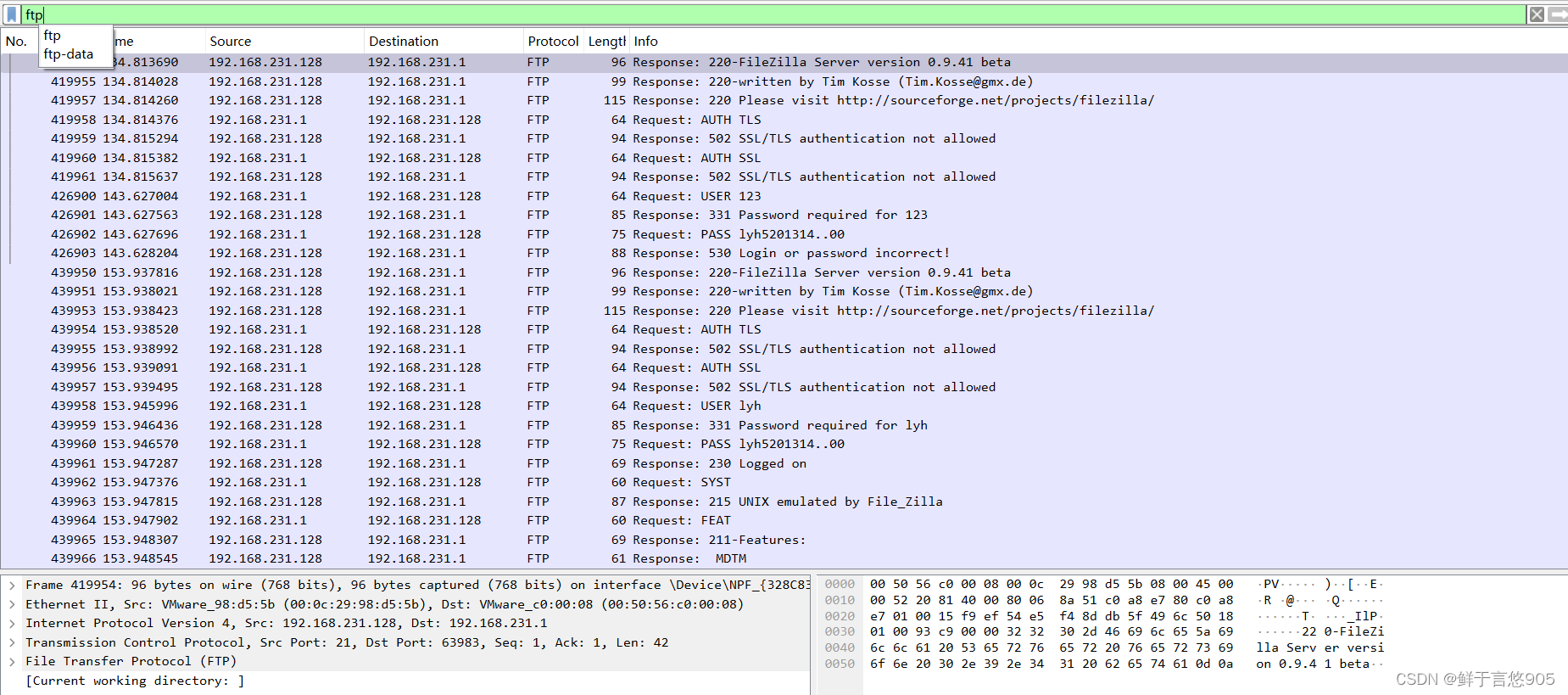Select packet 439954 Request: AUTH TLS
The height and width of the screenshot is (695, 1568).
784,329
